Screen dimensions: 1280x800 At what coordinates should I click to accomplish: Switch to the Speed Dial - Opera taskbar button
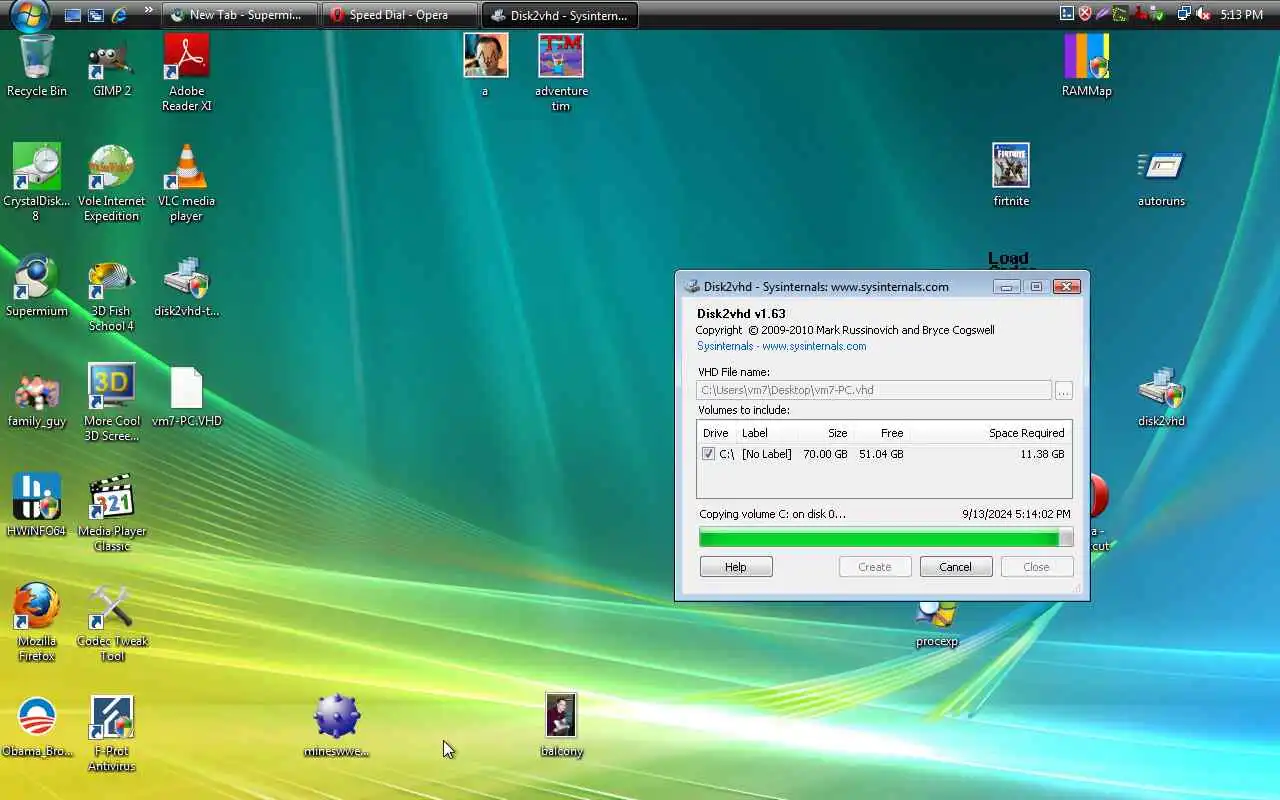pos(399,15)
